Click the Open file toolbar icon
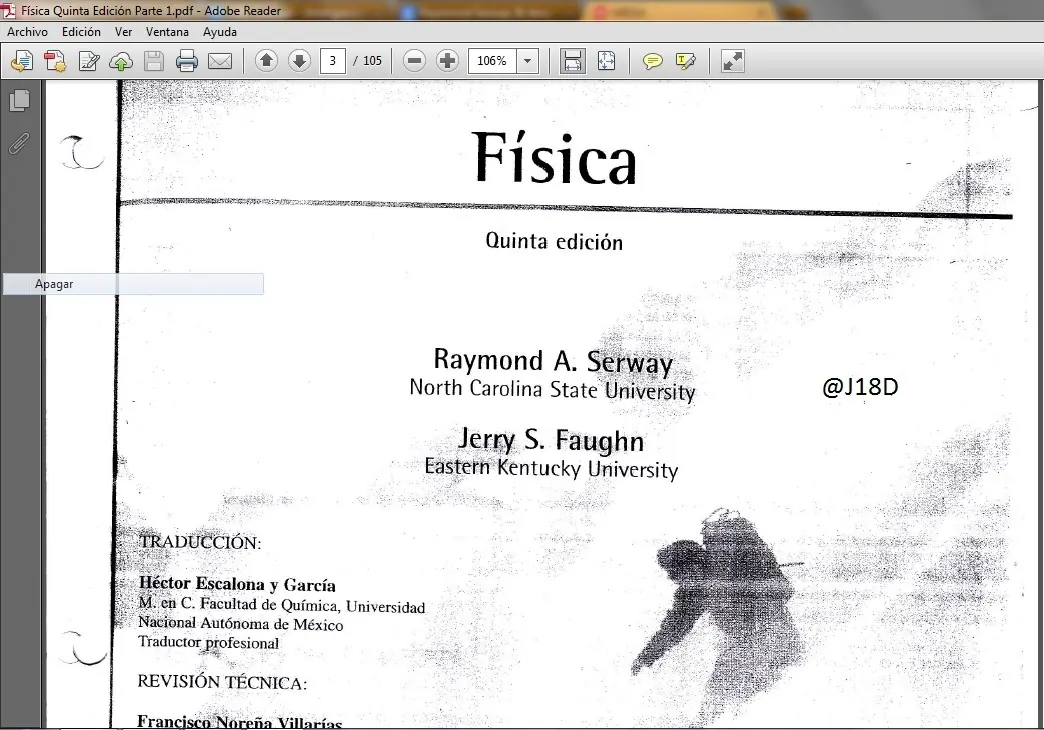The height and width of the screenshot is (730, 1044). 21,61
